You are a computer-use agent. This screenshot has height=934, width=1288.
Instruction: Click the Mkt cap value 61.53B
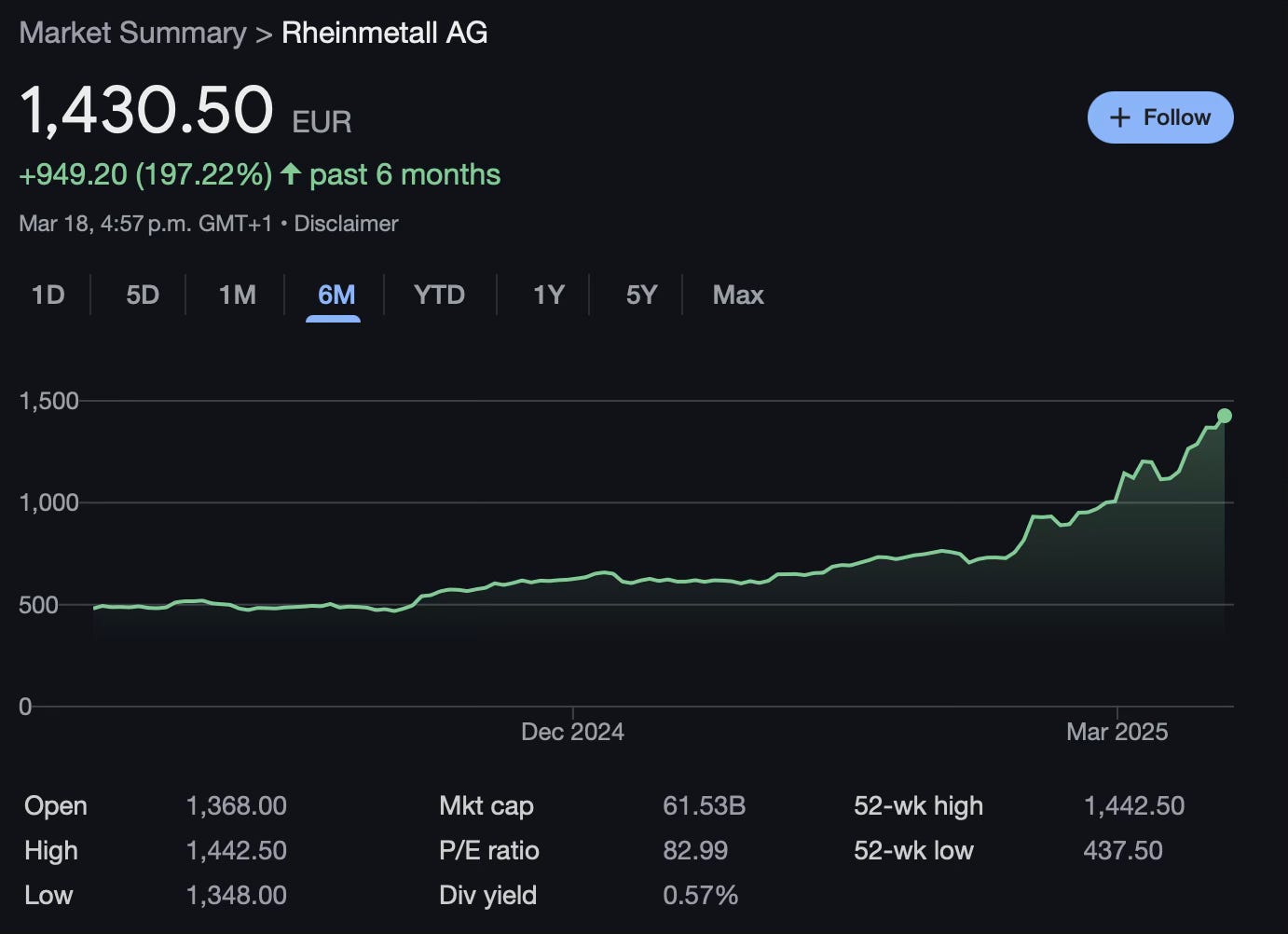coord(704,806)
